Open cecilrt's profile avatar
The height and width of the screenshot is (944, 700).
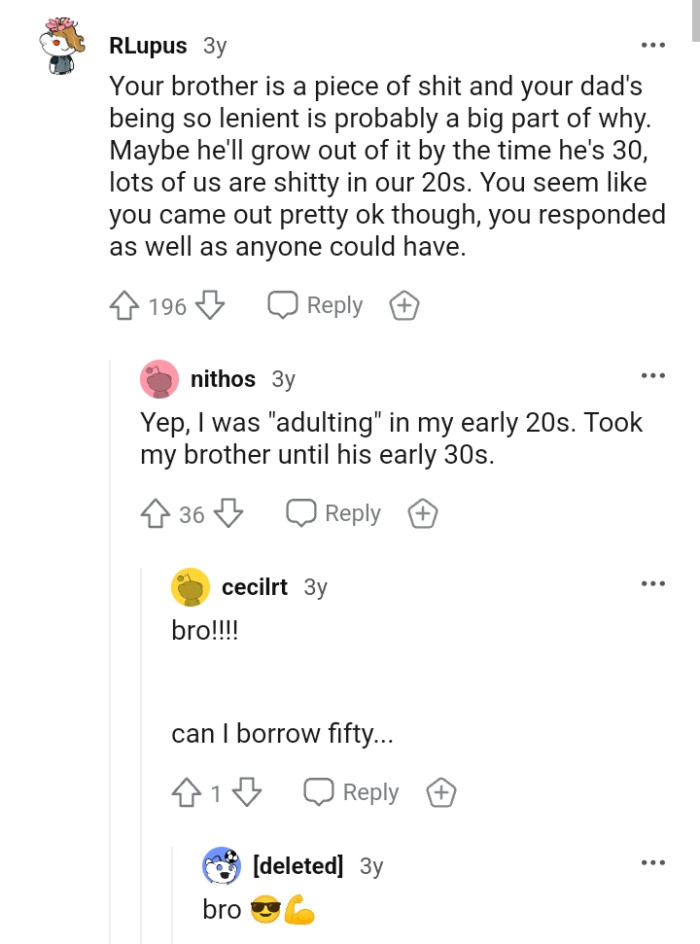point(190,587)
